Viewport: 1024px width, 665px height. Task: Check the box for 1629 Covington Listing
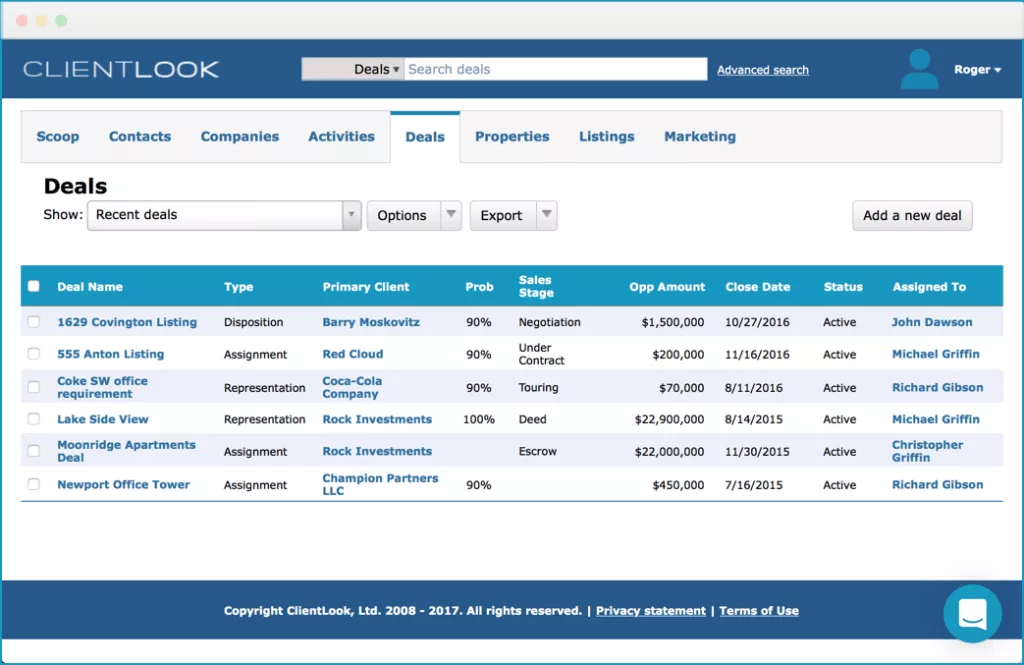34,322
